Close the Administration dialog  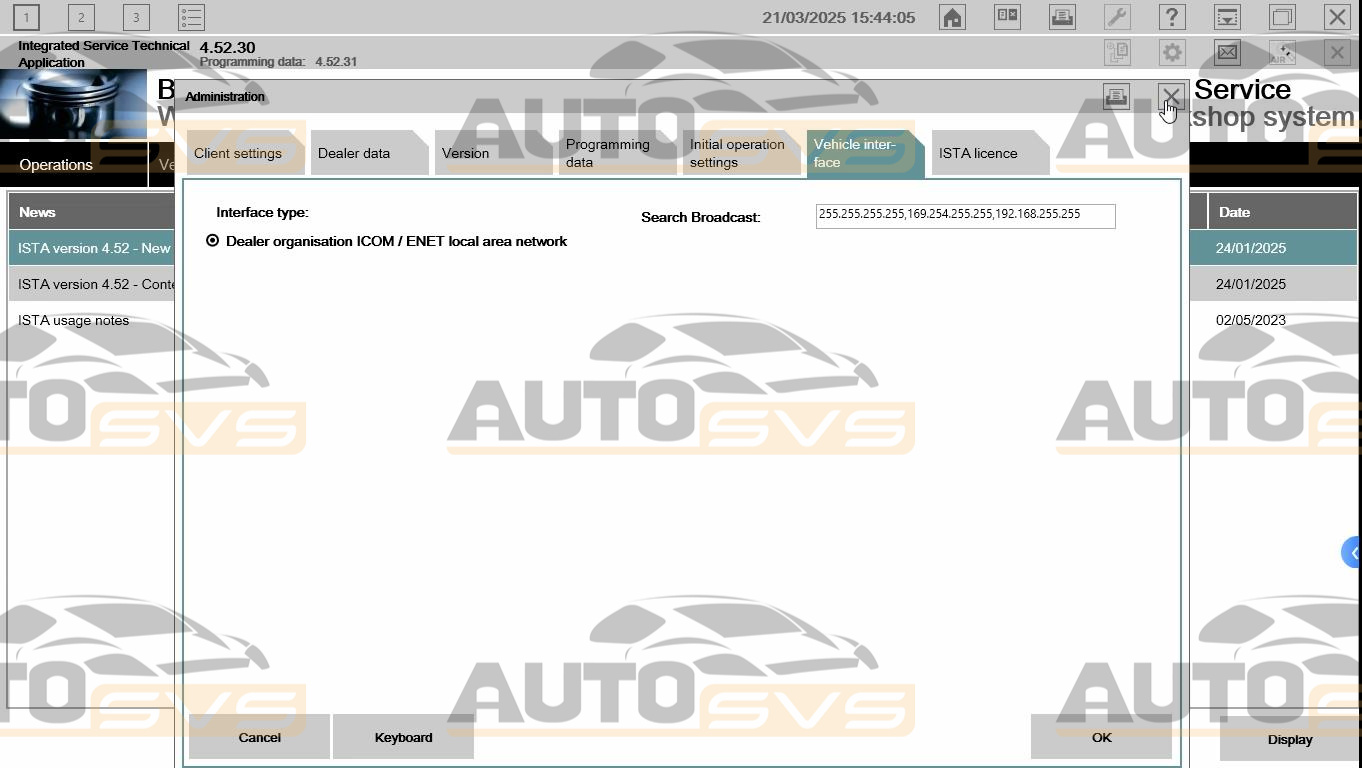tap(1171, 96)
